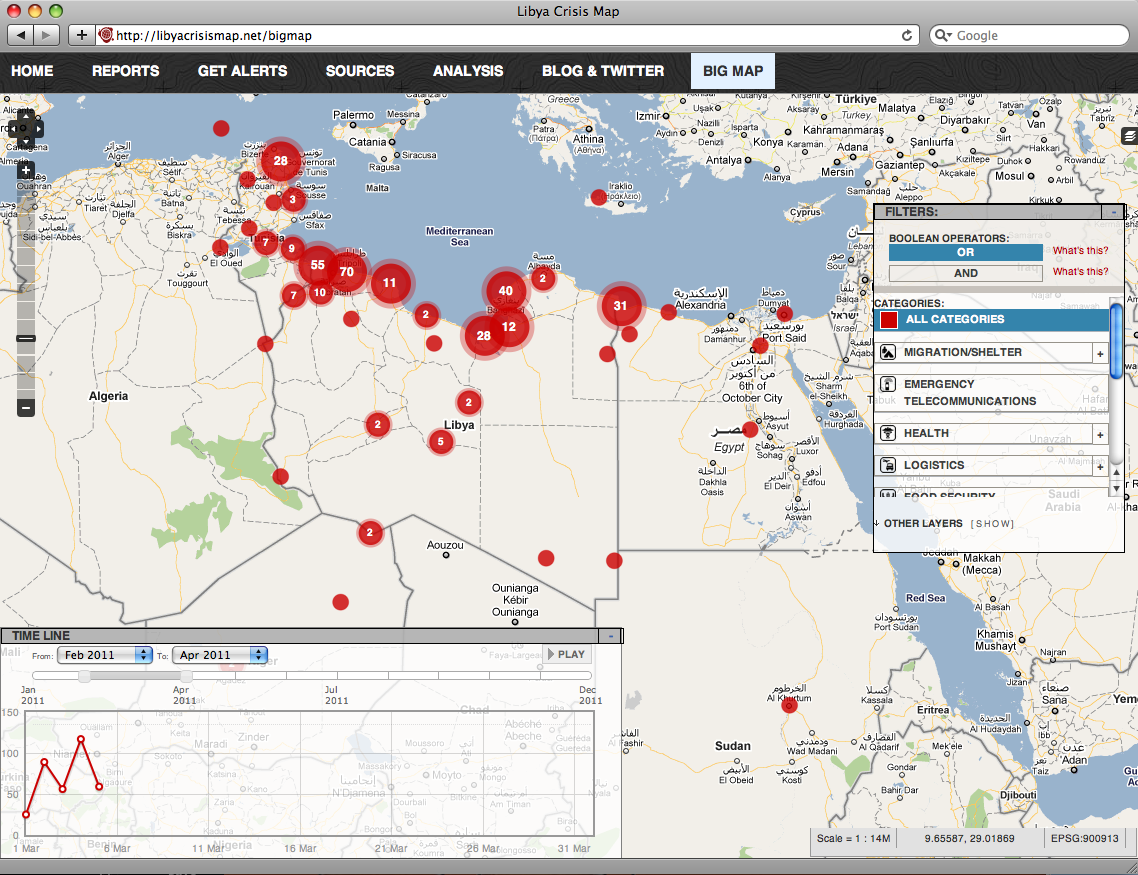
Task: Open the cluster marker labeled 70
Action: point(347,272)
